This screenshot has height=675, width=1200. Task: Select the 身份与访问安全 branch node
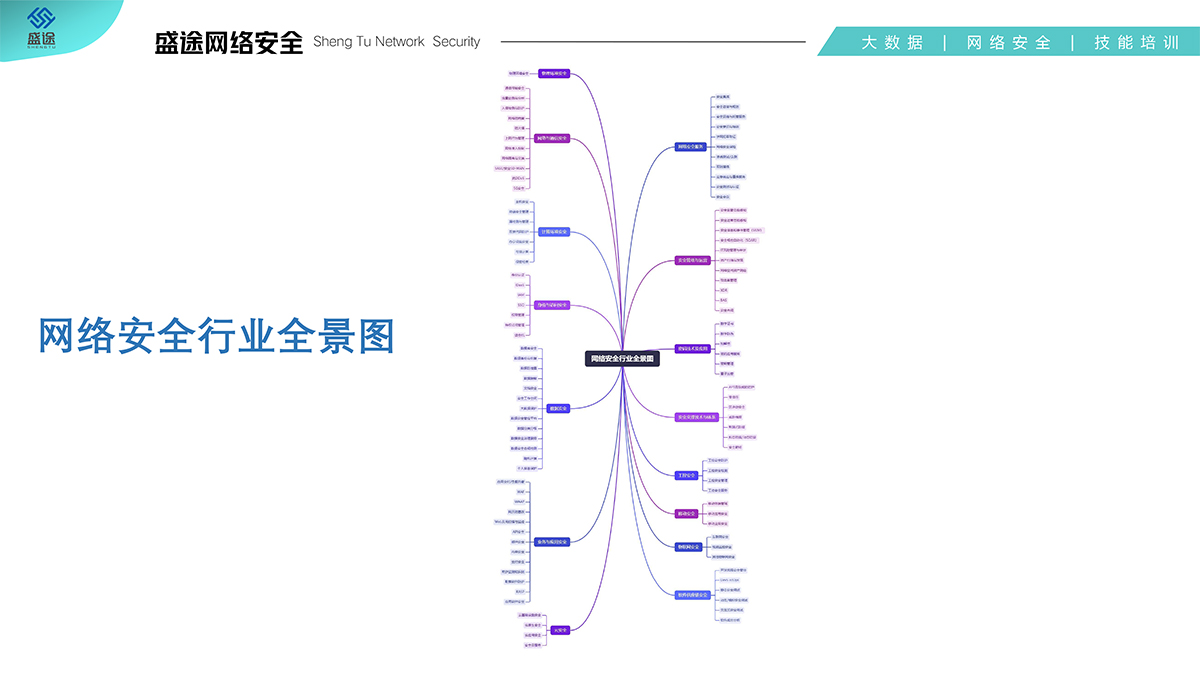(552, 305)
